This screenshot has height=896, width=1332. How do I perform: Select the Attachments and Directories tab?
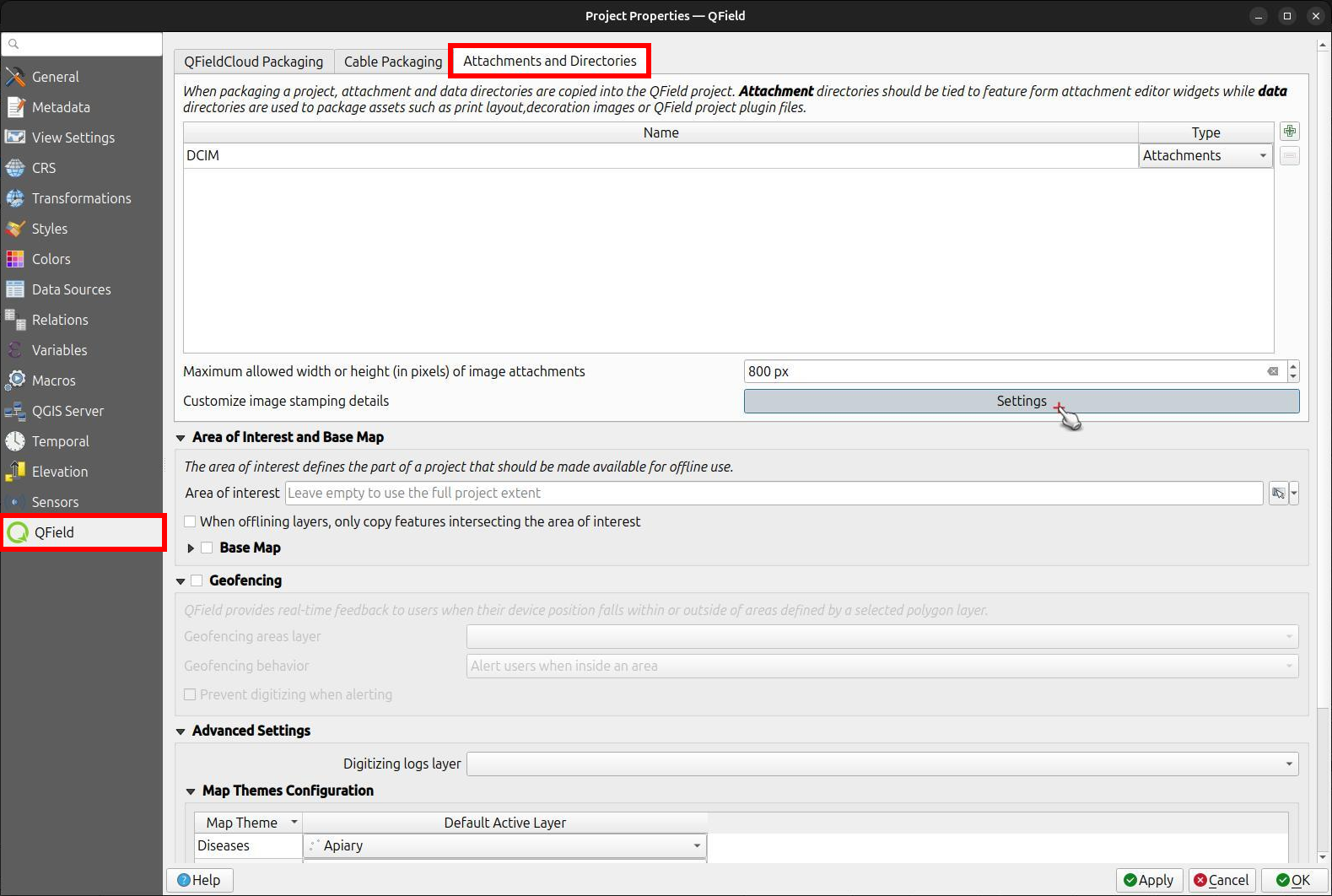click(549, 61)
